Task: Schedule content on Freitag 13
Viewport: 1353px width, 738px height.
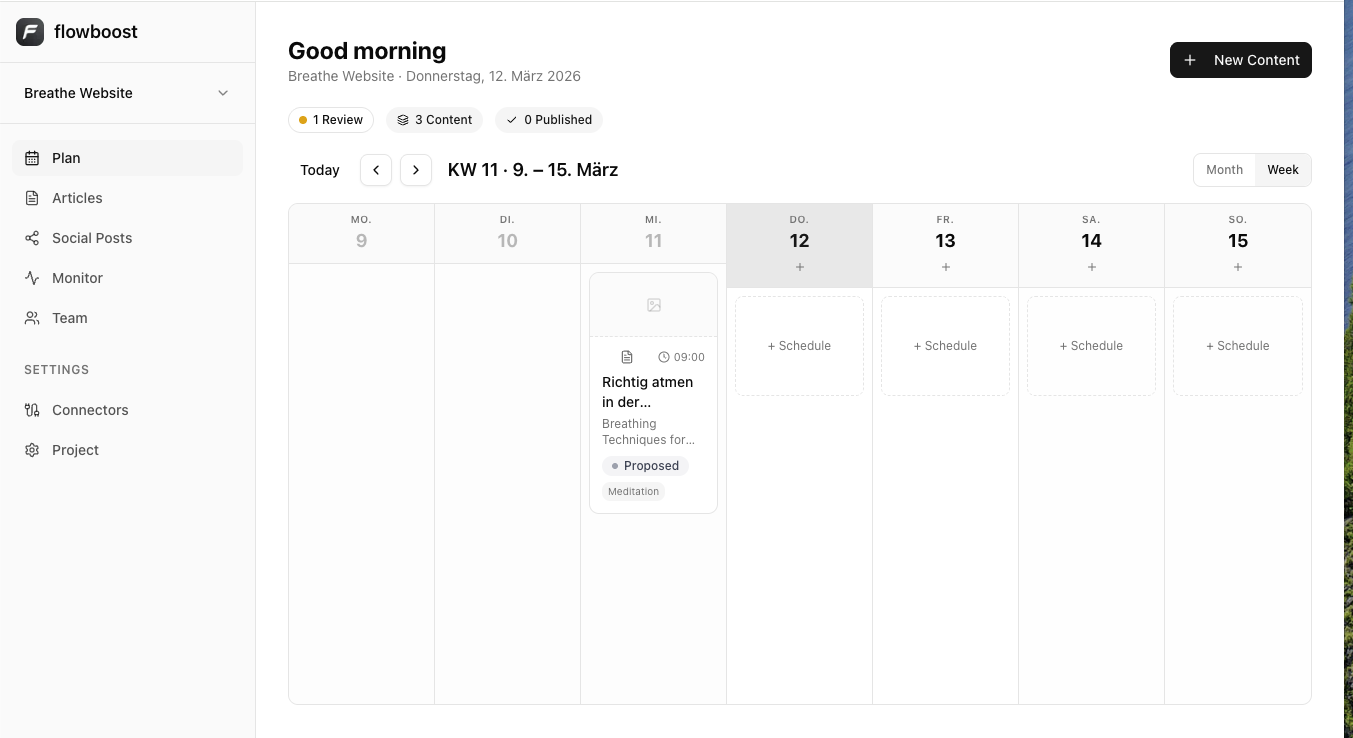Action: tap(945, 345)
